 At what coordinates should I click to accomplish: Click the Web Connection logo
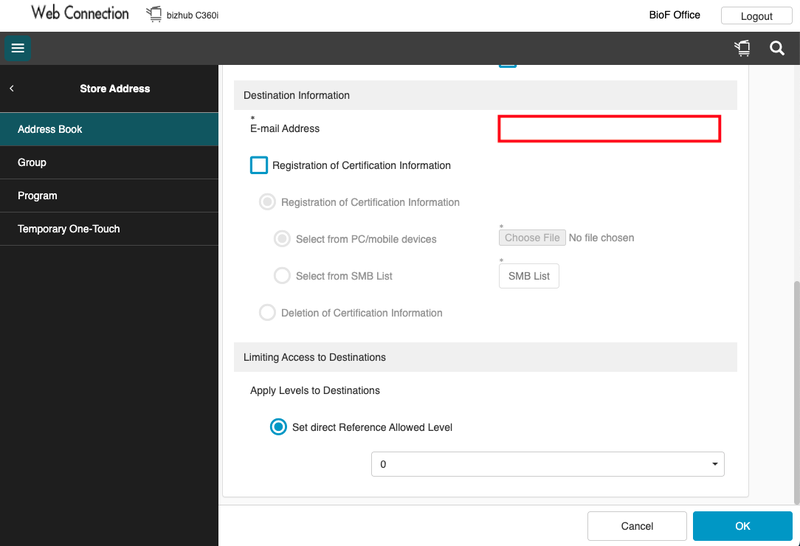coord(80,13)
